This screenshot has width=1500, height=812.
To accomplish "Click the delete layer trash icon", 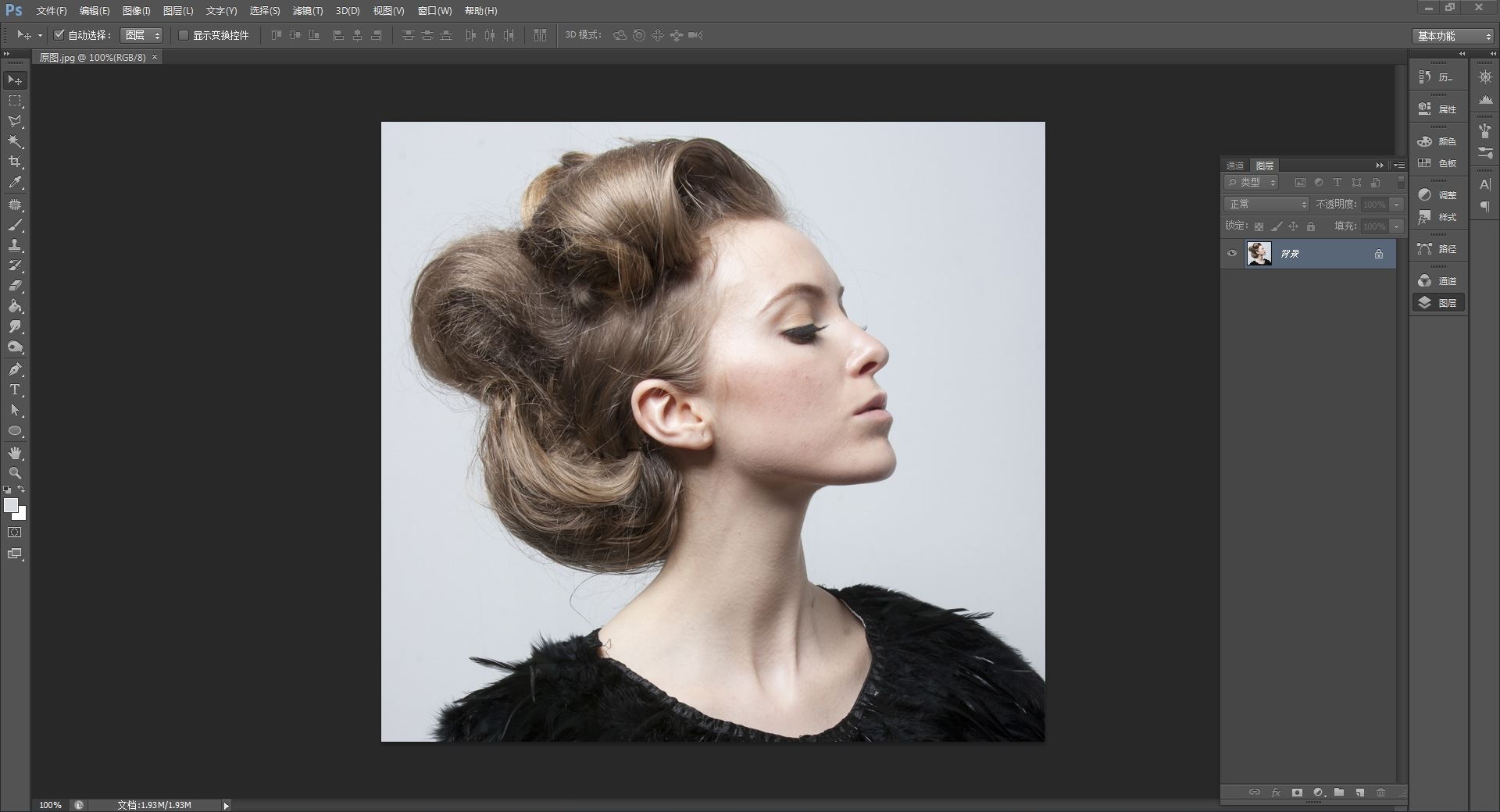I will [x=1380, y=792].
